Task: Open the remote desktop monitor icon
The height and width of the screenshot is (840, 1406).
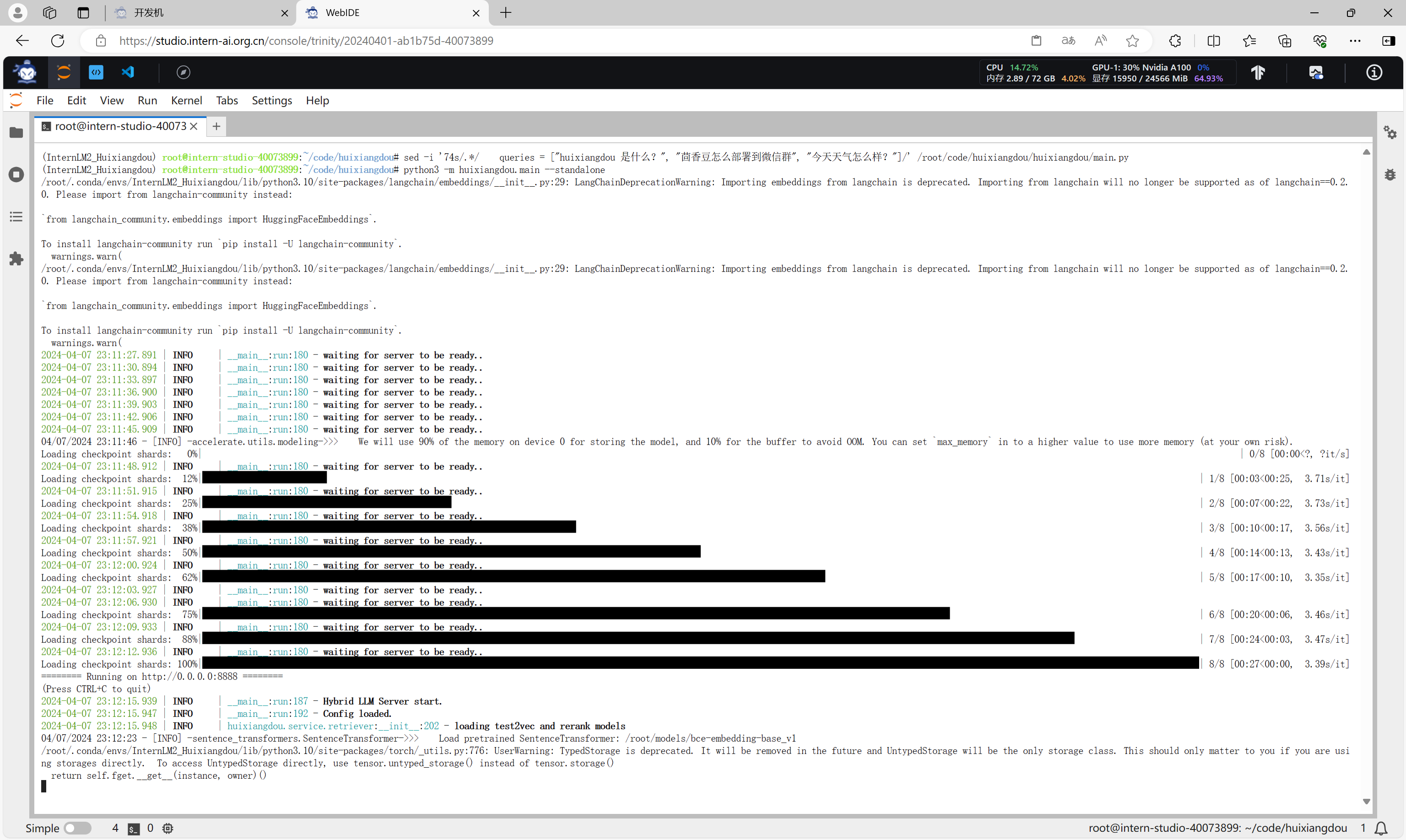Action: (1316, 72)
